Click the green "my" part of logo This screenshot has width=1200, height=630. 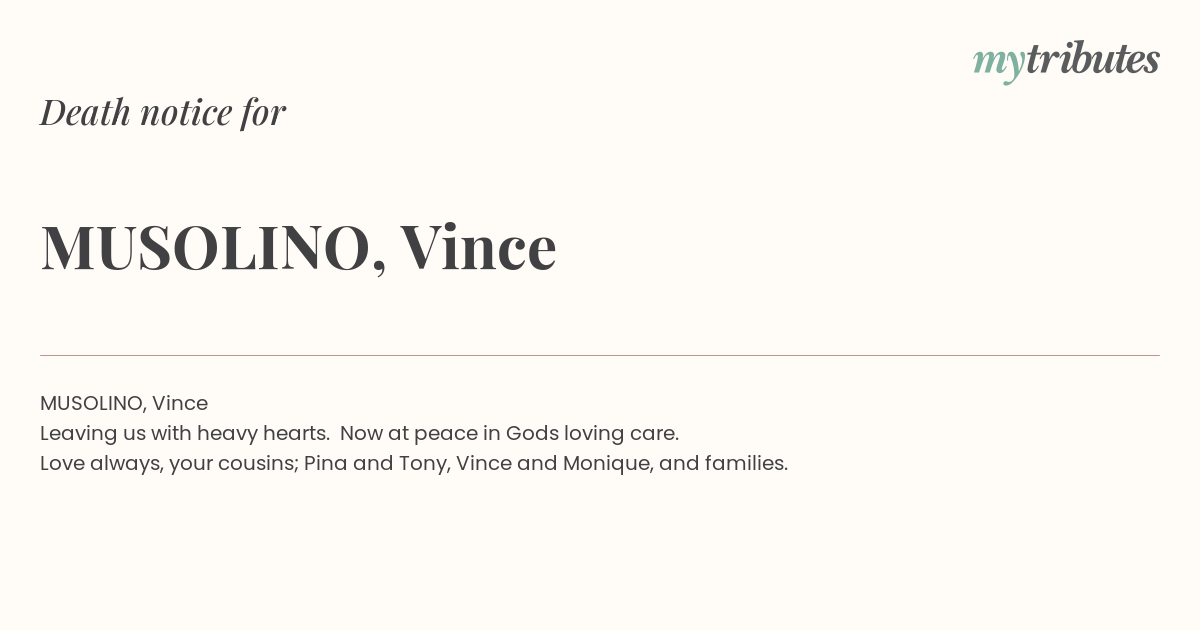tap(999, 65)
